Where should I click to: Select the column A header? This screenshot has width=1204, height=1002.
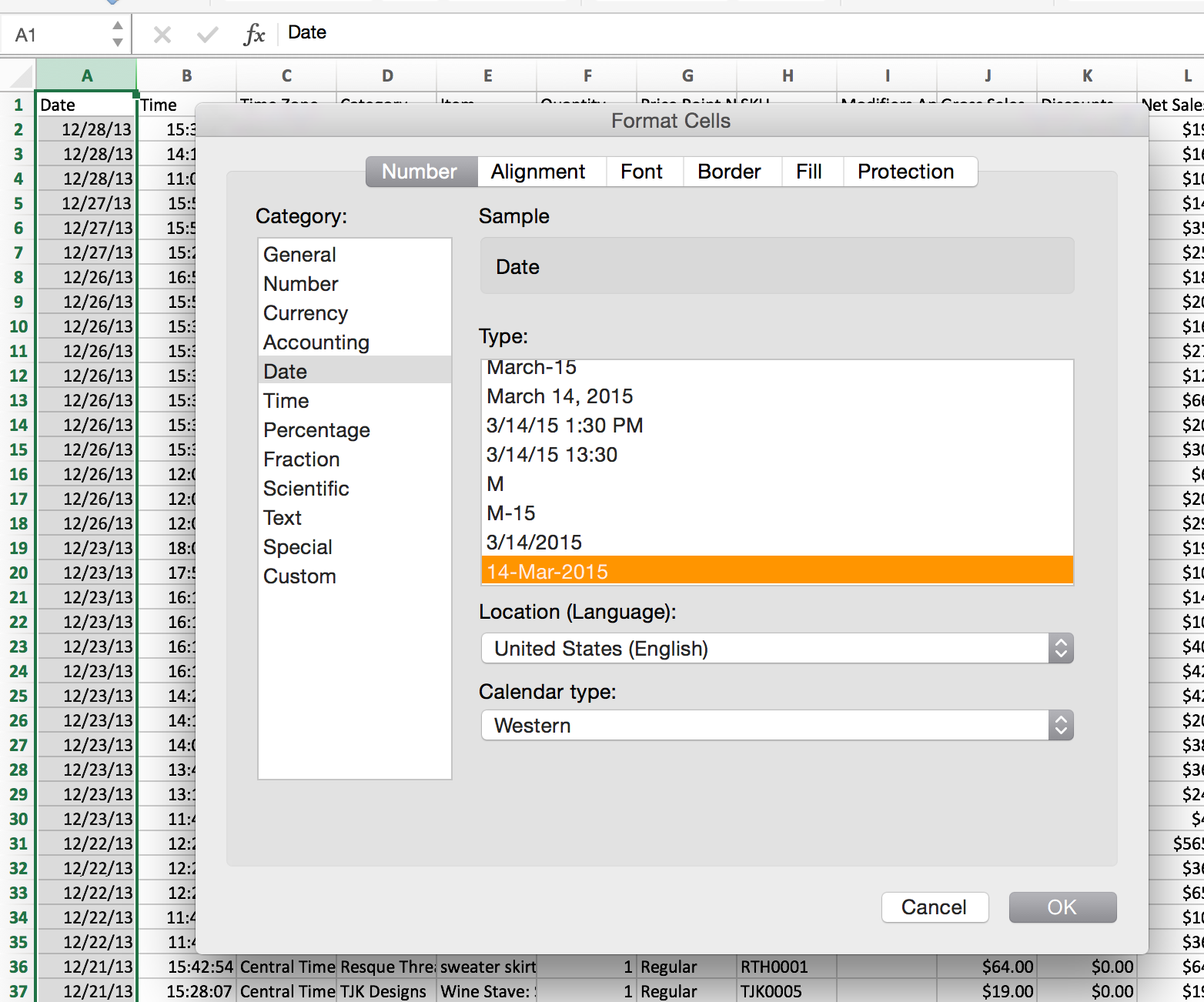[87, 76]
